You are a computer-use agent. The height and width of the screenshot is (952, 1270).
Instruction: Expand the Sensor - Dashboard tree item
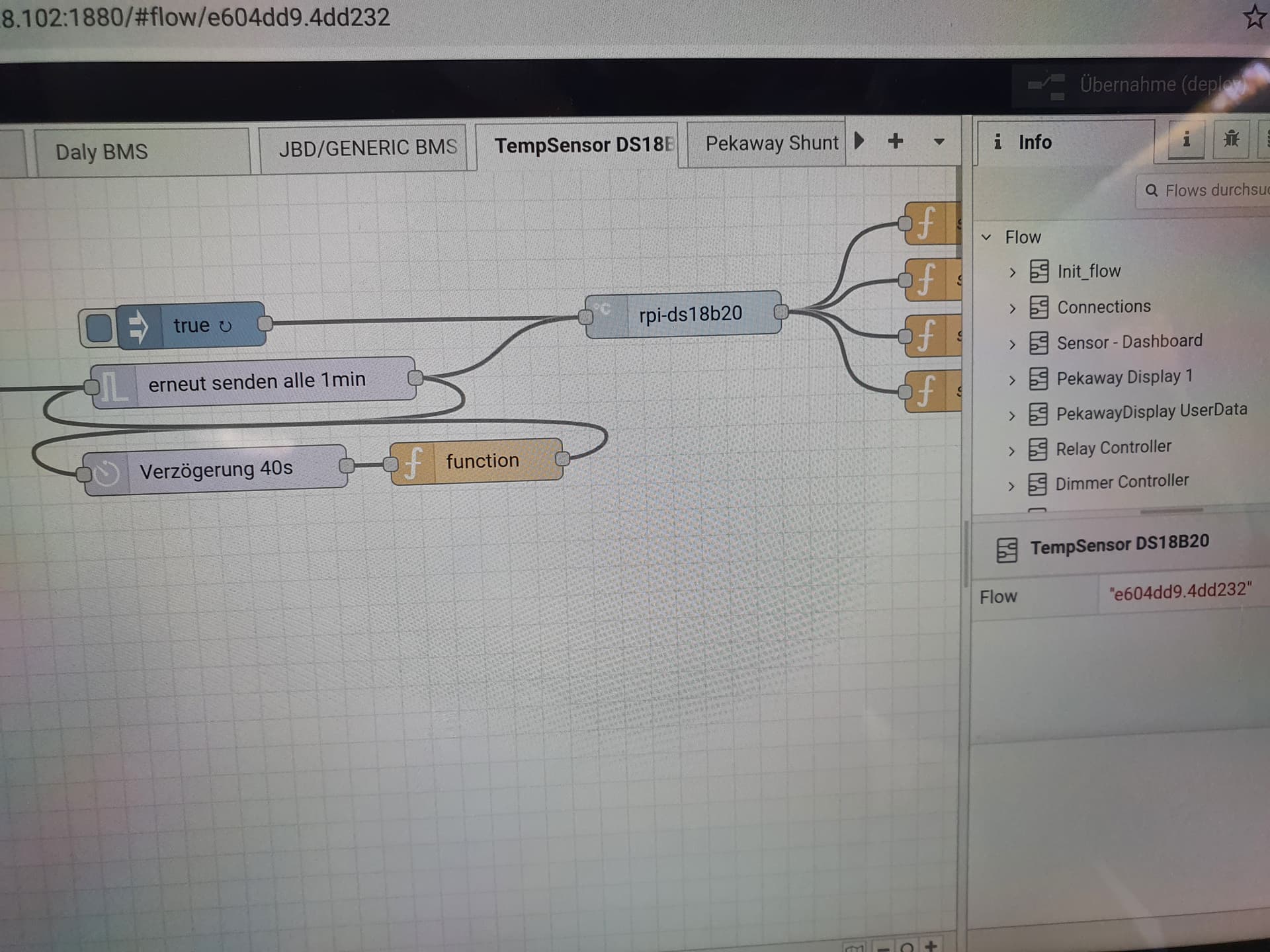coord(1012,344)
